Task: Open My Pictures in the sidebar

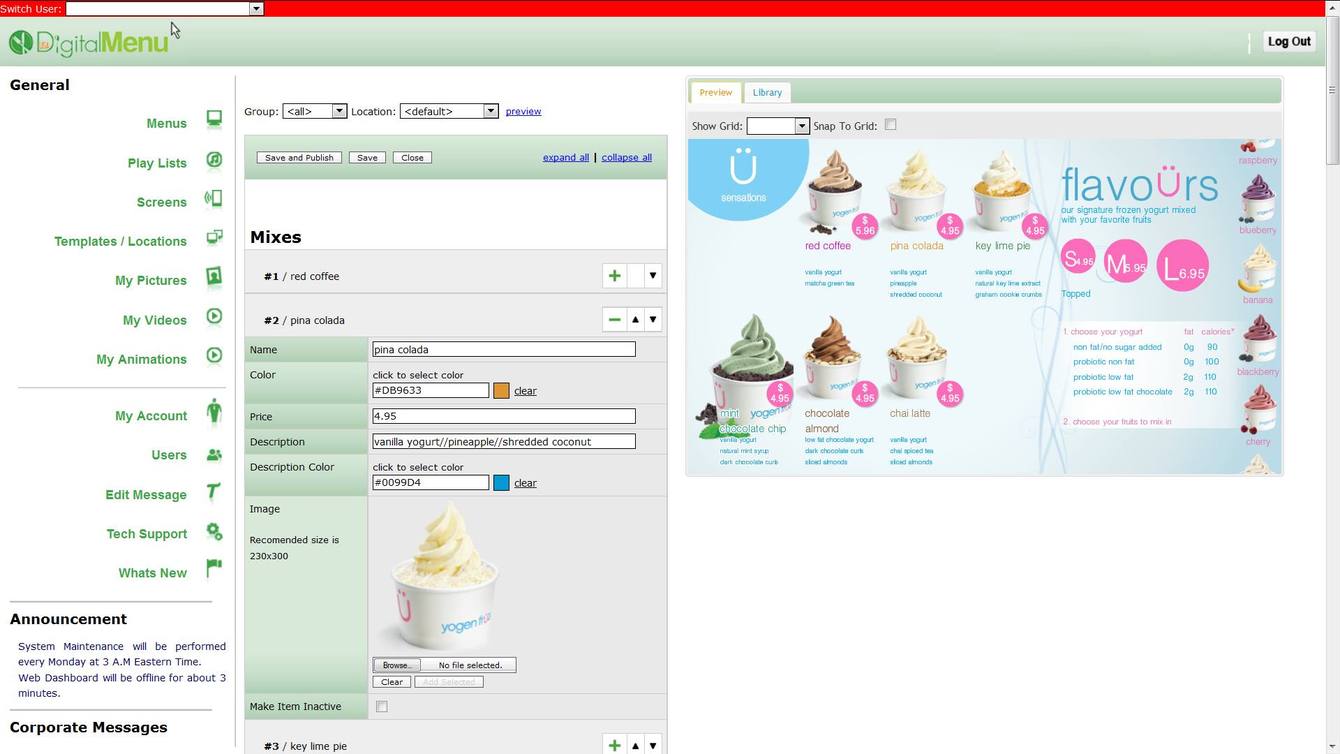Action: click(151, 280)
